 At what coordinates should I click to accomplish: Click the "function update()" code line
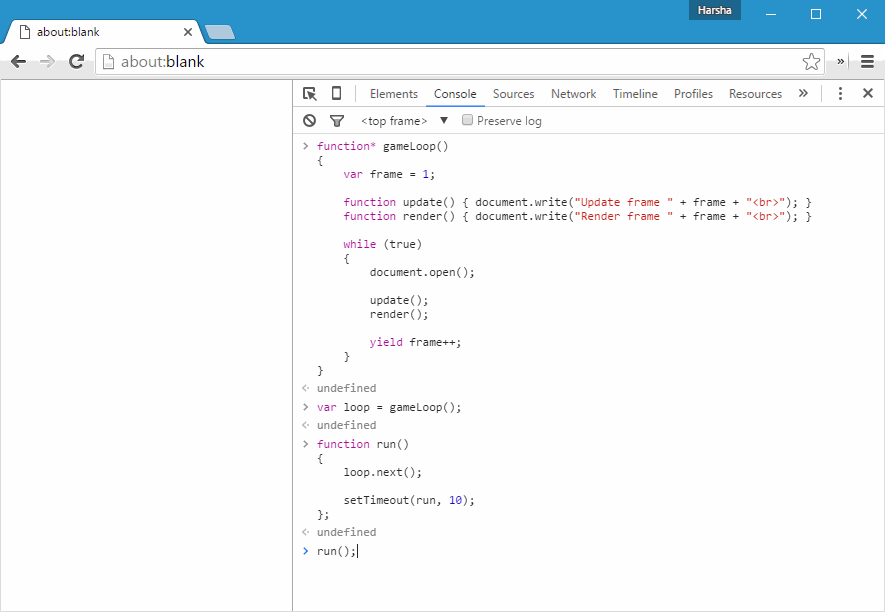(x=577, y=202)
